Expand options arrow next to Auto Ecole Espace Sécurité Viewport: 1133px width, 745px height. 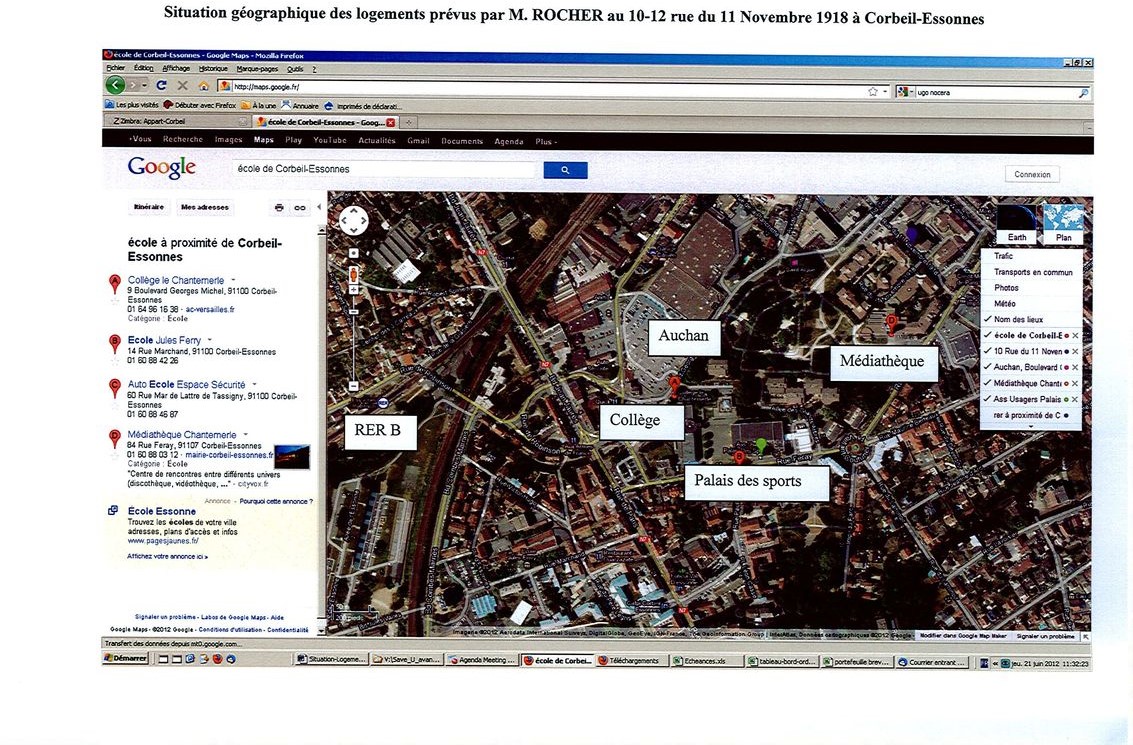pos(254,385)
